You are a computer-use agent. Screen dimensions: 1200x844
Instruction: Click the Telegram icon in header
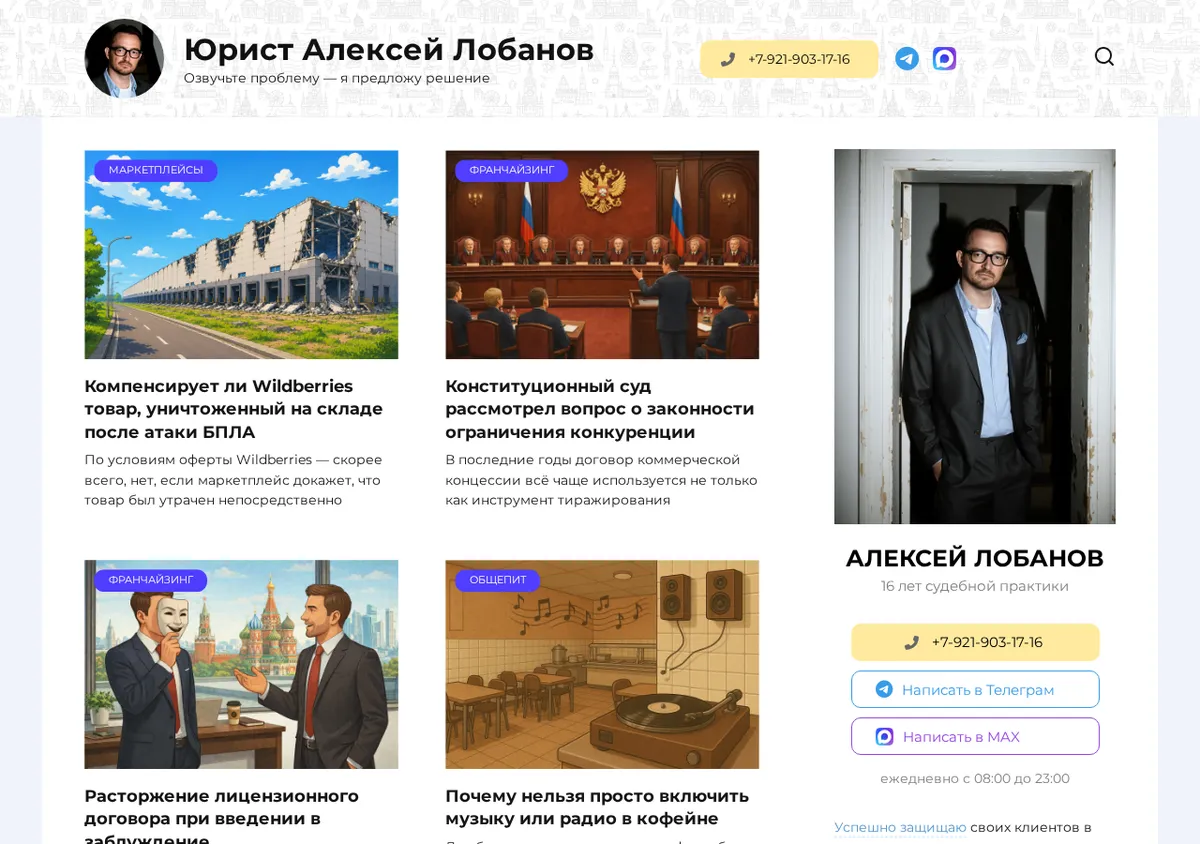[x=907, y=59]
